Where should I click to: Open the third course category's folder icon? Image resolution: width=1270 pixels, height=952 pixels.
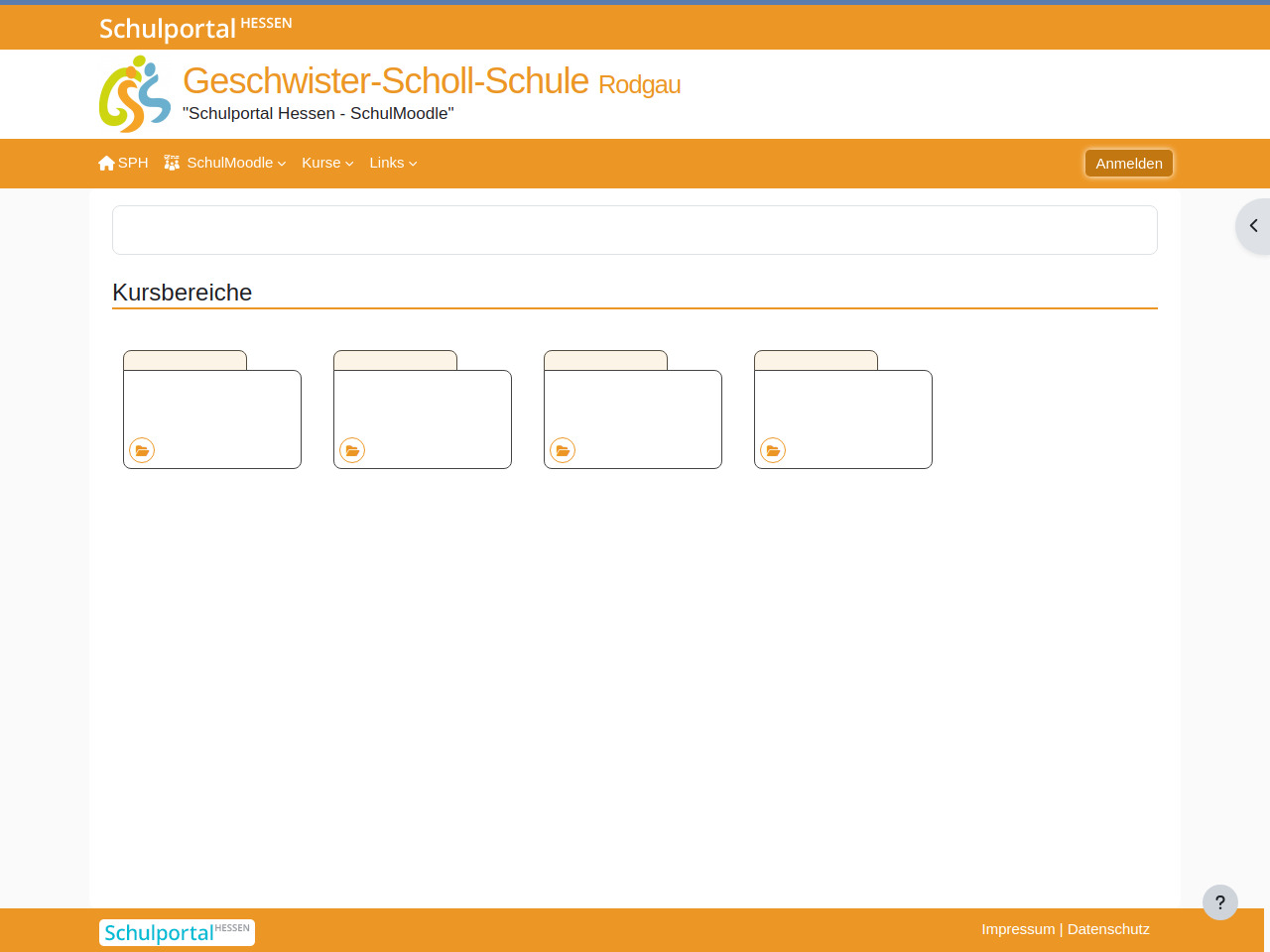click(x=563, y=450)
